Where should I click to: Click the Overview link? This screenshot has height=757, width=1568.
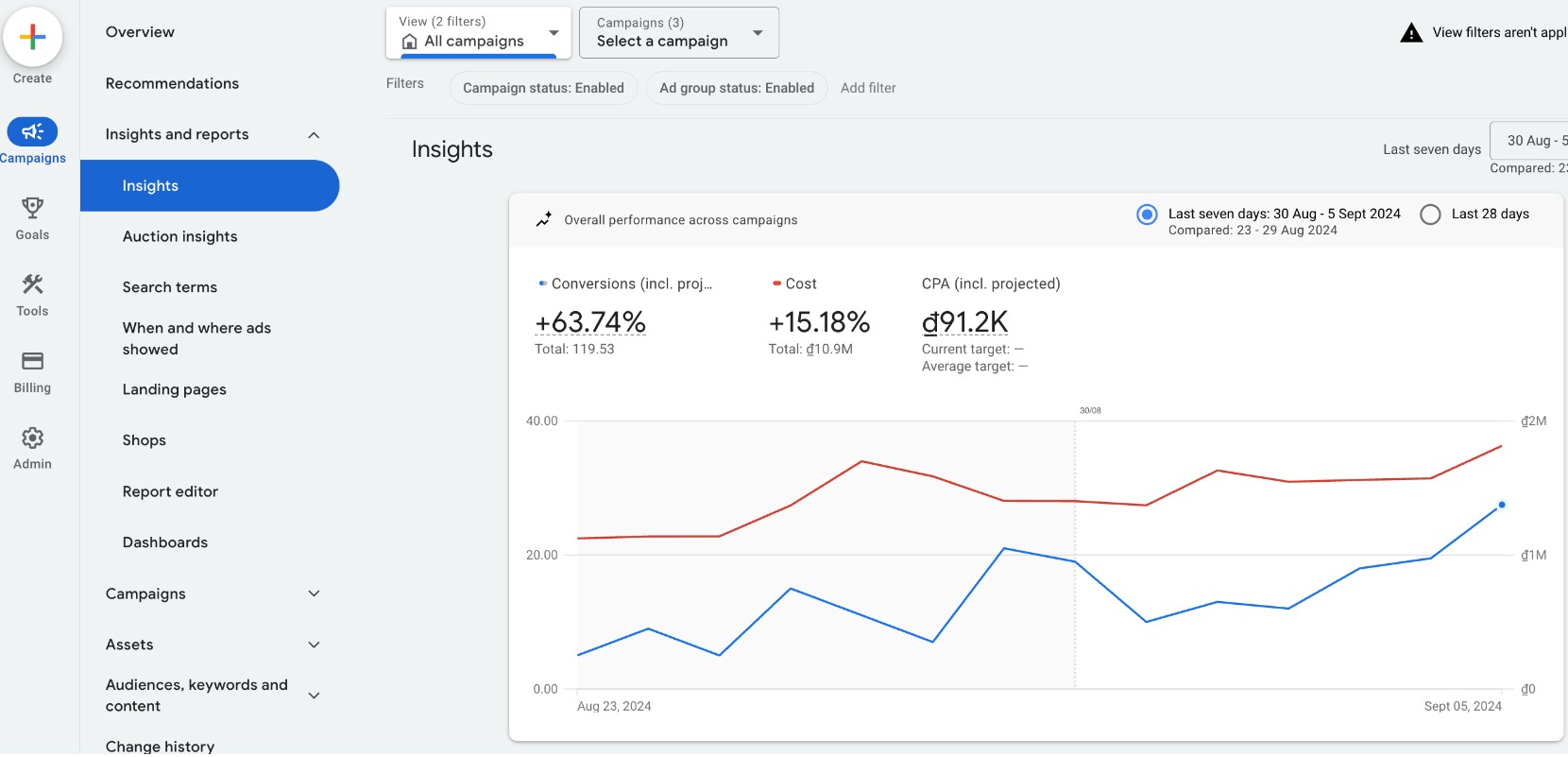coord(140,32)
